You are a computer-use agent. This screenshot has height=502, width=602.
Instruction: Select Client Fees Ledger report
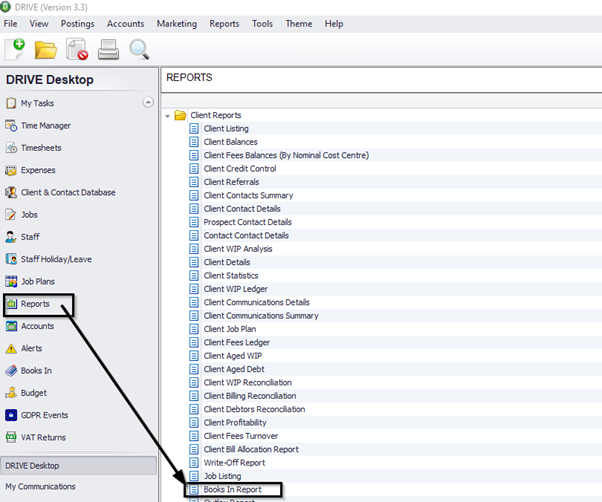pos(236,342)
